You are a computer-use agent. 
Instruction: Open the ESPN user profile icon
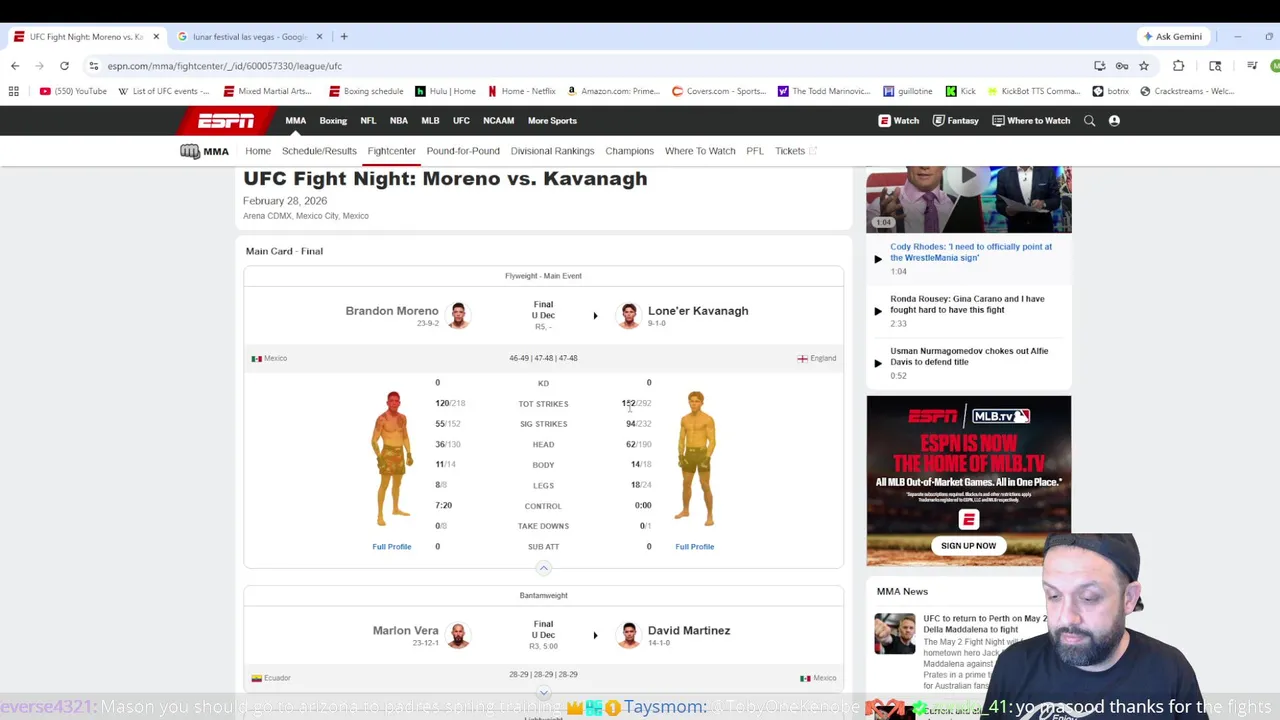tap(1114, 121)
